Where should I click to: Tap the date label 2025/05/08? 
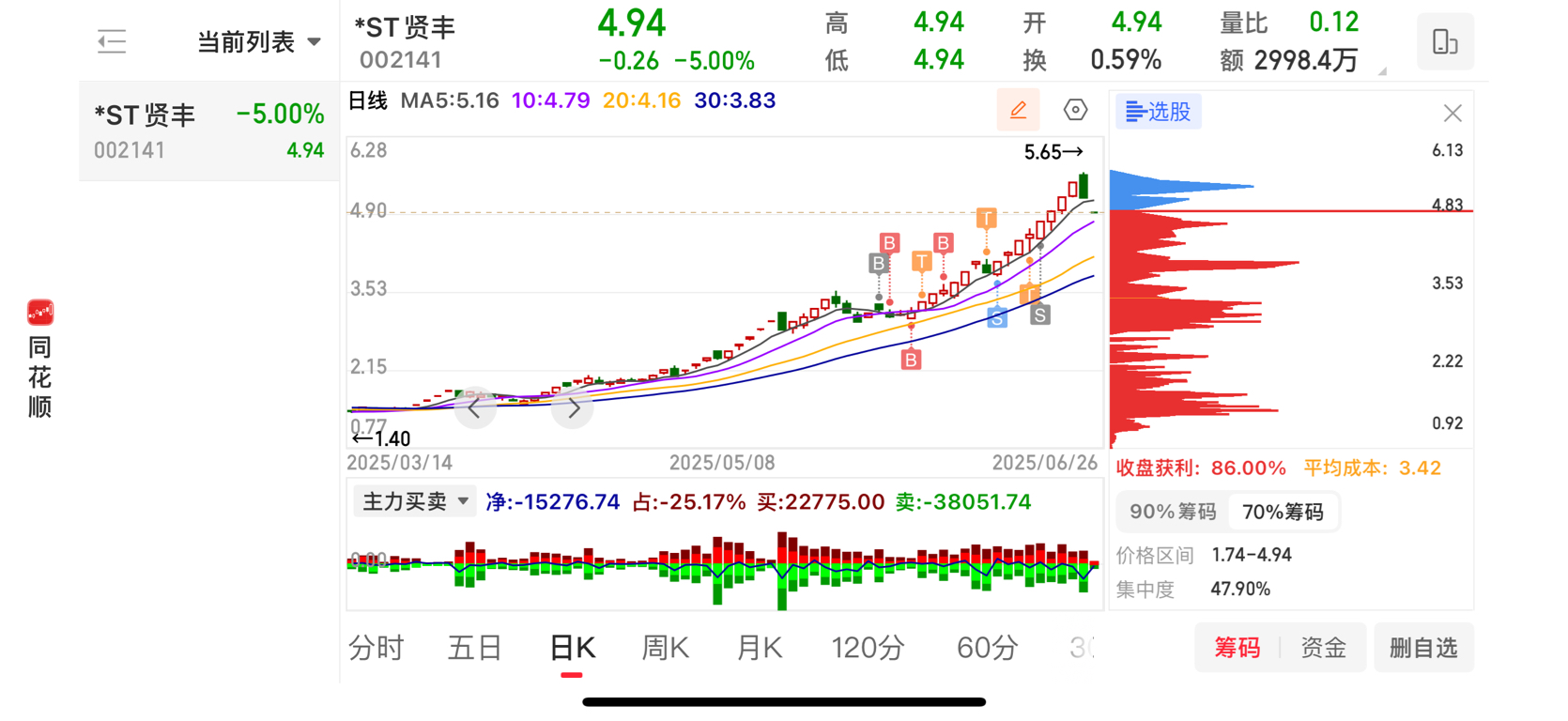722,463
